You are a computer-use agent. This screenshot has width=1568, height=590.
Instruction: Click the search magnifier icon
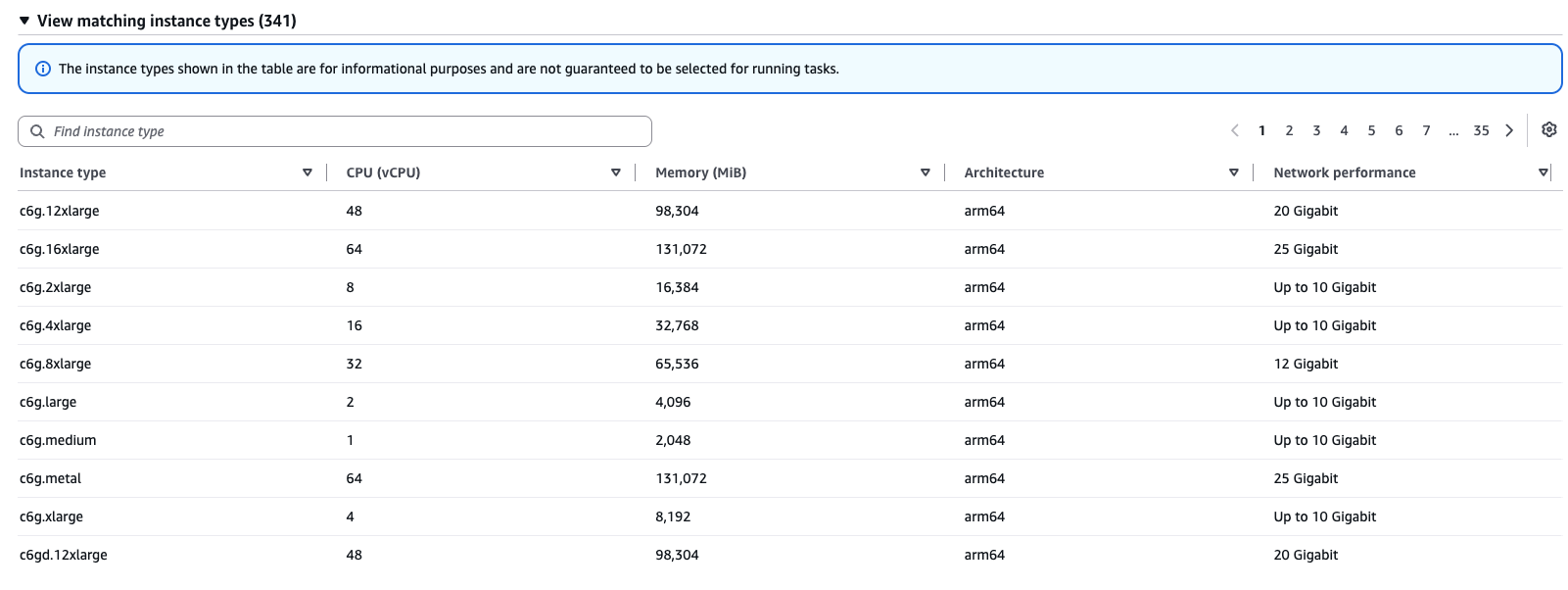coord(37,131)
